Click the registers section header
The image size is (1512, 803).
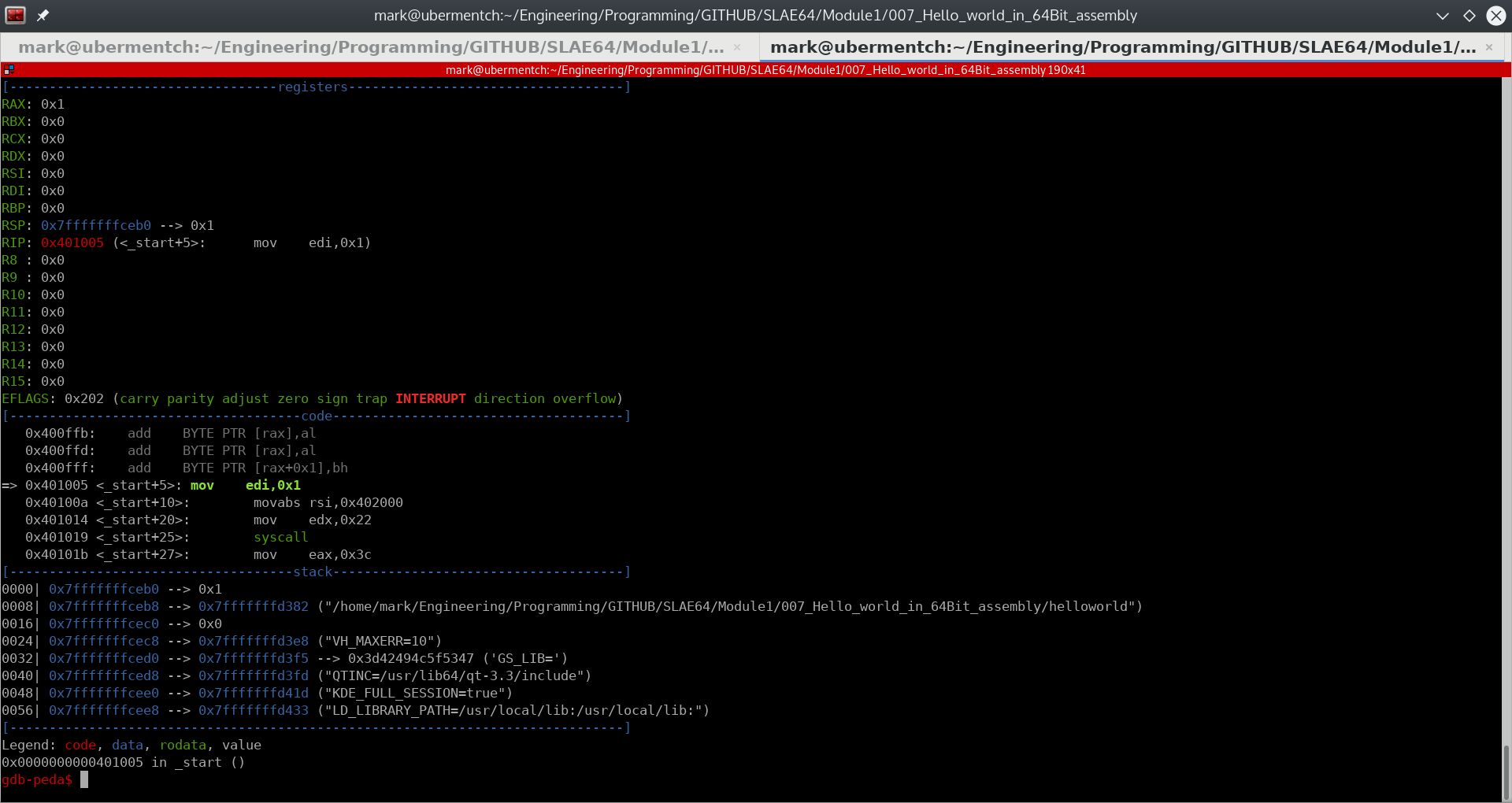click(x=312, y=87)
